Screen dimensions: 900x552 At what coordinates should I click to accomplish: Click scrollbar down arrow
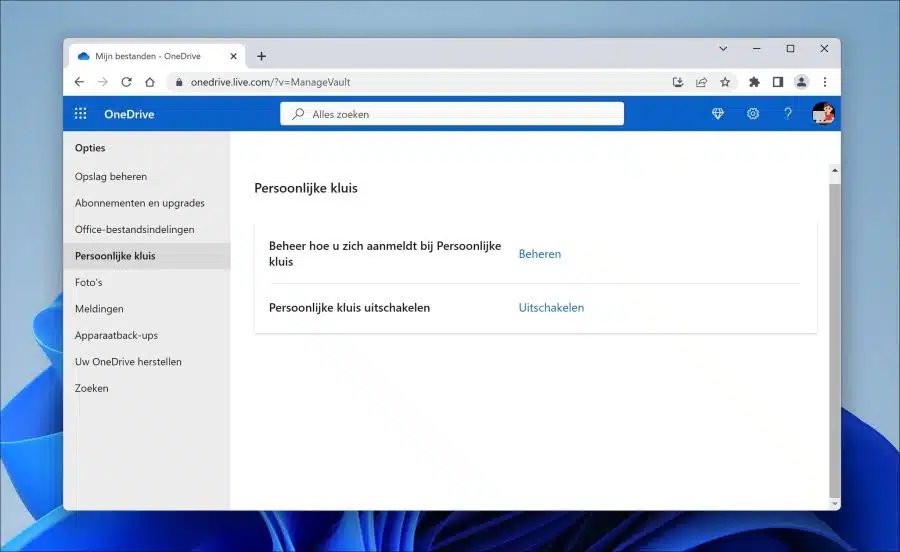point(835,504)
